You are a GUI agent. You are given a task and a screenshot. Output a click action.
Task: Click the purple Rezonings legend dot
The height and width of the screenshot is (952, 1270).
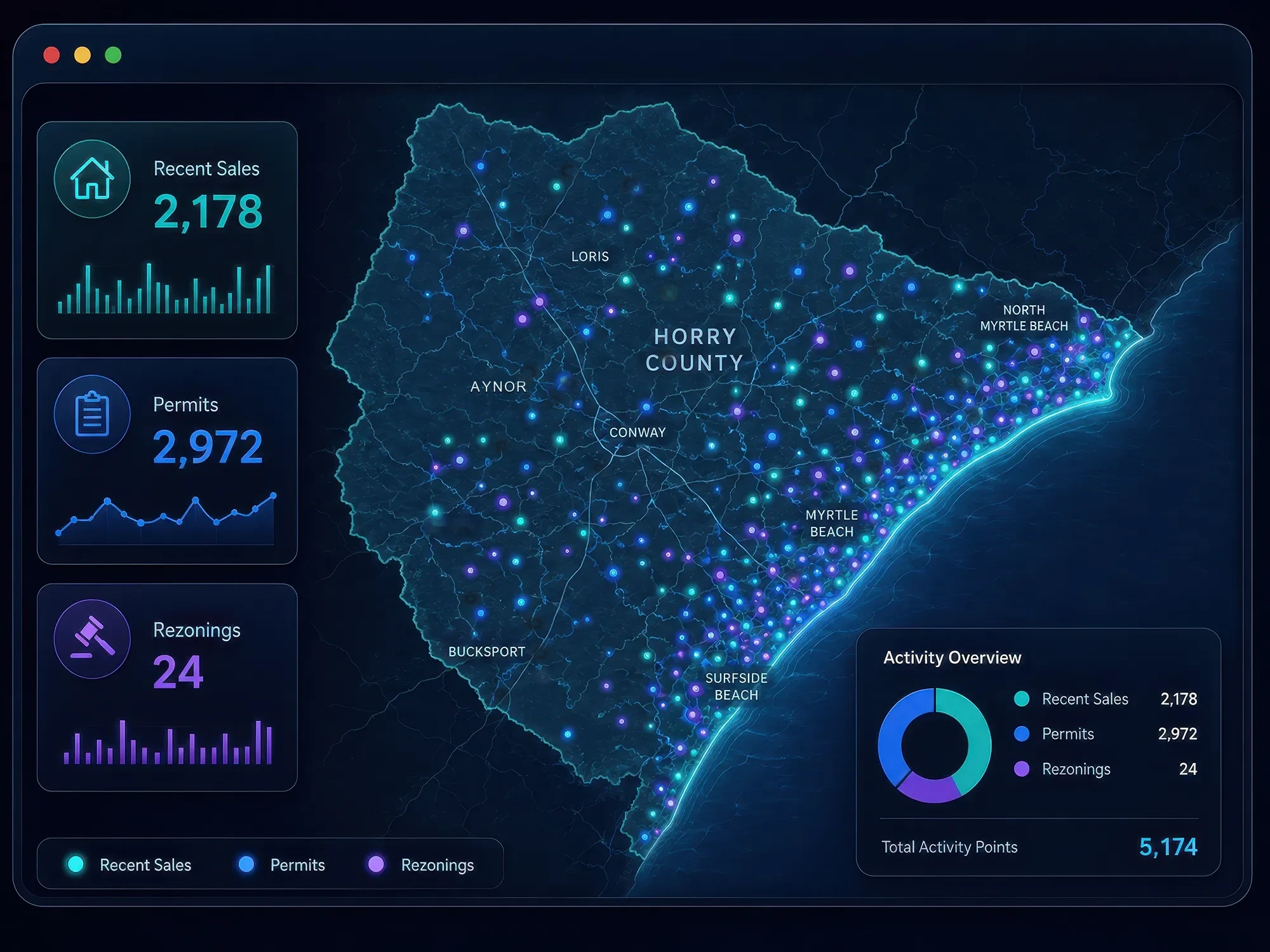coord(377,864)
